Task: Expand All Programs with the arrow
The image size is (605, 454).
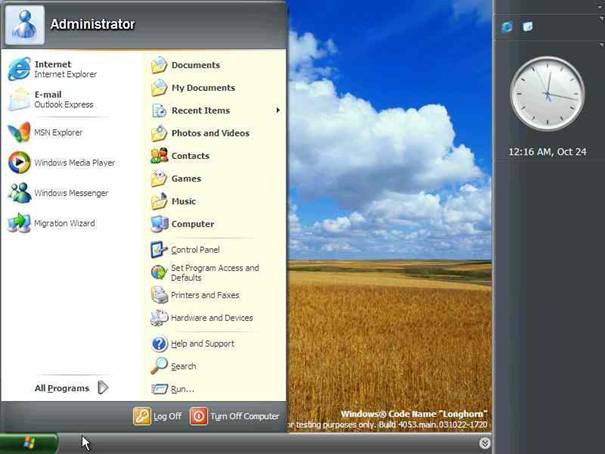Action: click(x=103, y=388)
